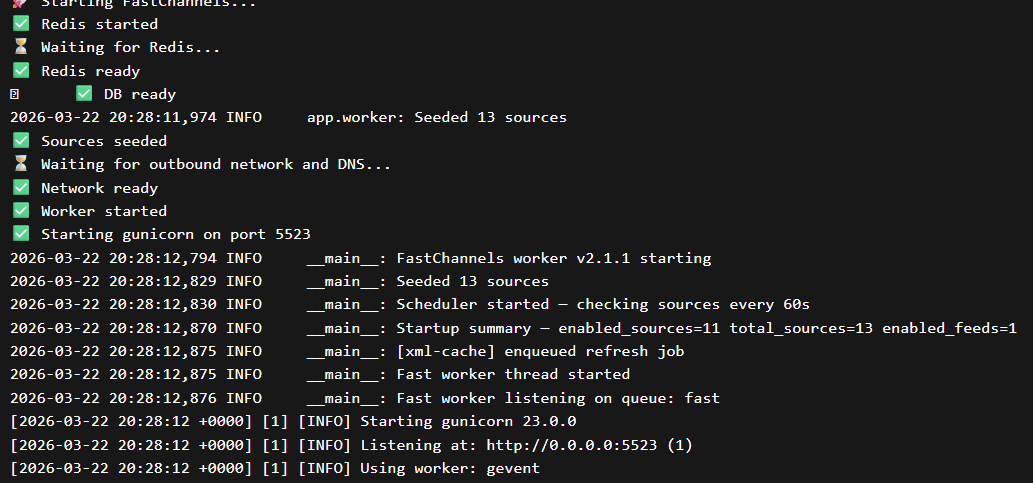Click the green checkmark next to DB ready
Image resolution: width=1033 pixels, height=483 pixels.
84,94
